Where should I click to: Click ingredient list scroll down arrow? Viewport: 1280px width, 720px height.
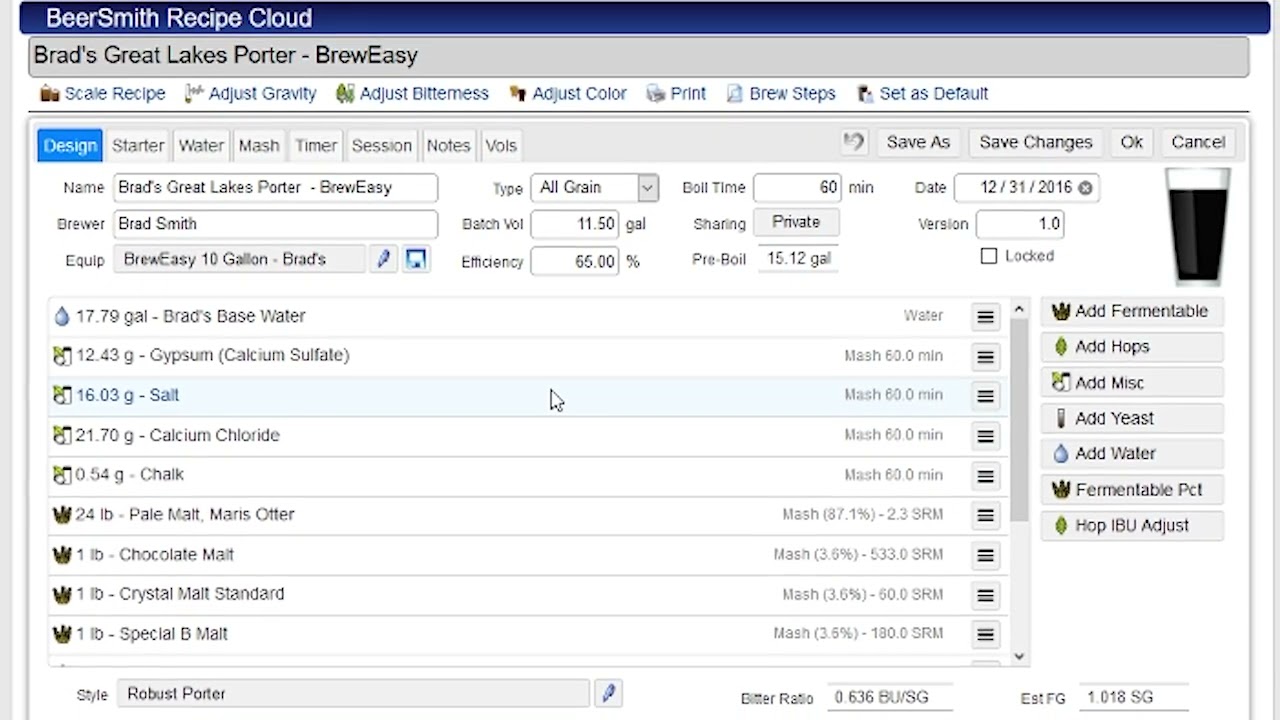coord(1019,656)
